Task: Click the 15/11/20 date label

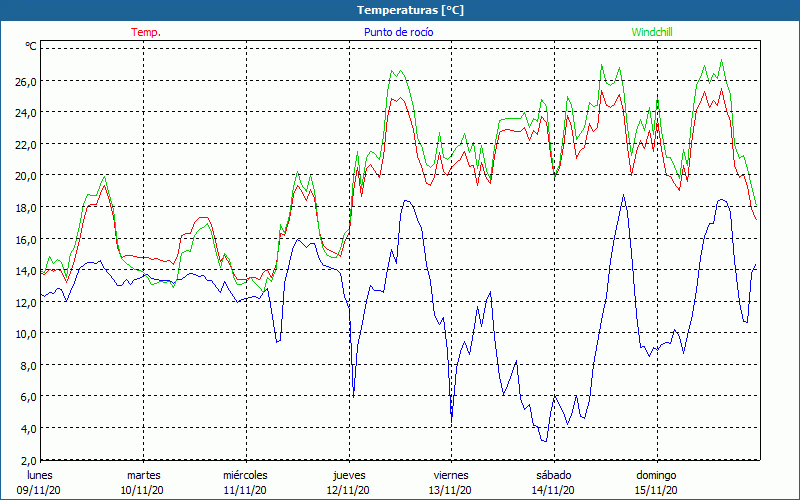Action: pos(656,491)
